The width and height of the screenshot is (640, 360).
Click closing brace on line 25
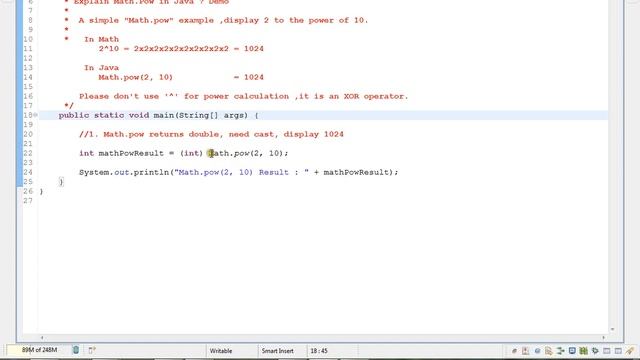(x=61, y=182)
